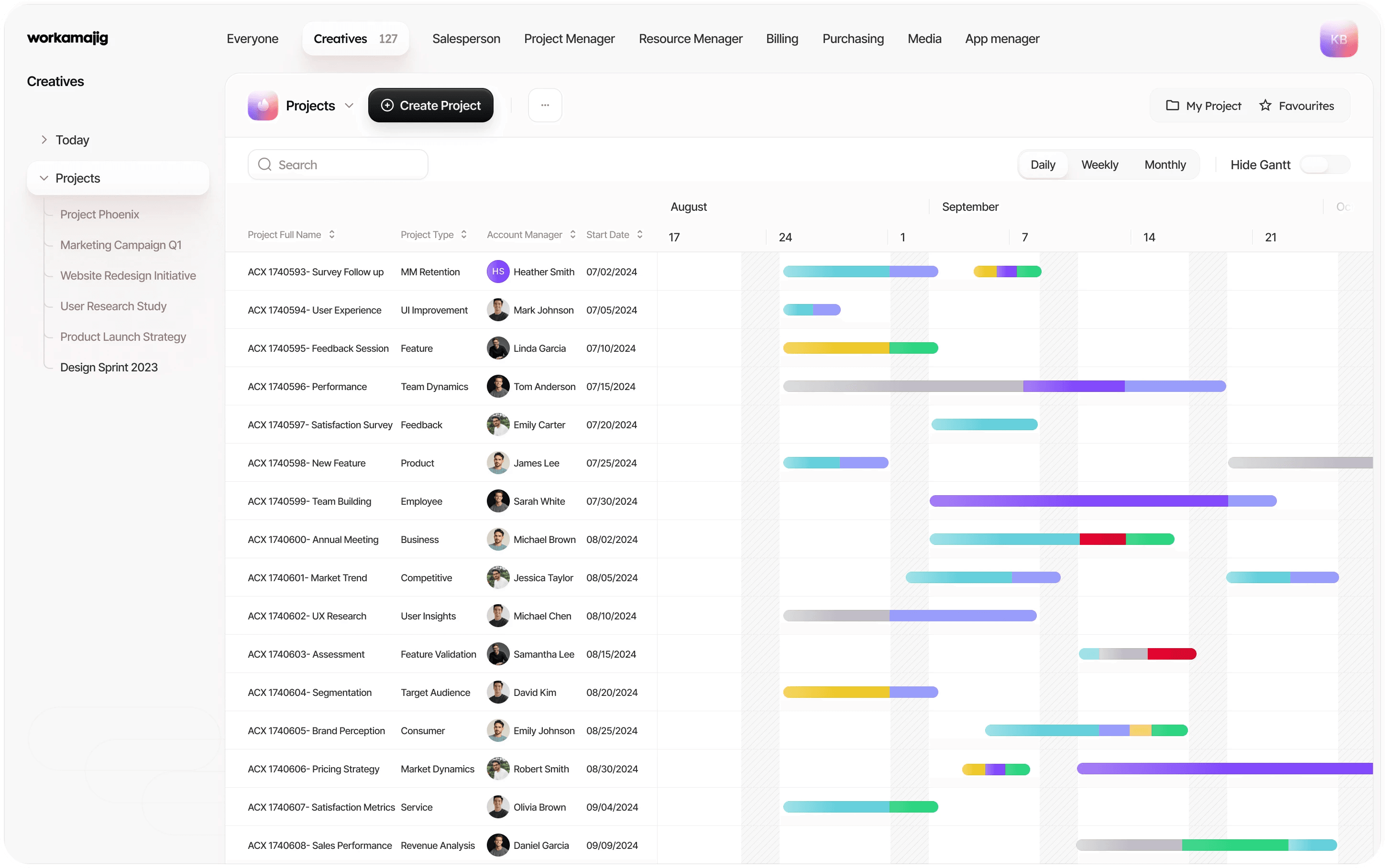Click the Feedback Session yellow Gantt bar
This screenshot has width=1385, height=868.
click(835, 348)
